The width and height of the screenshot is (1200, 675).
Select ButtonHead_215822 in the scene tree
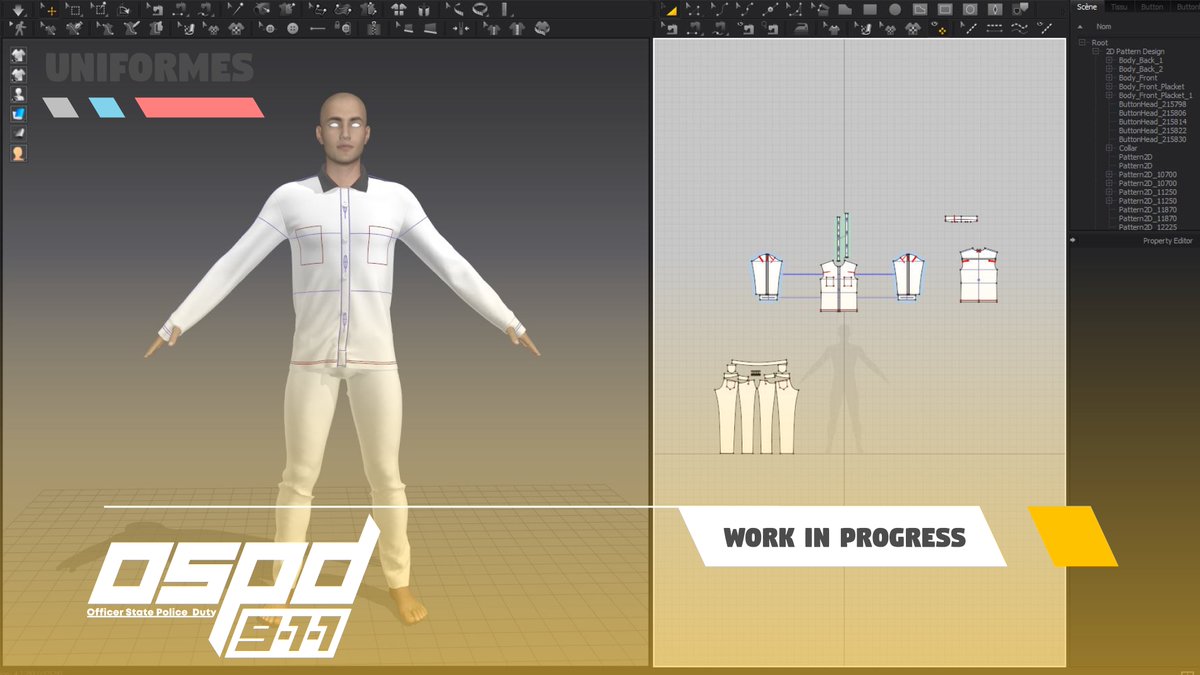1152,130
